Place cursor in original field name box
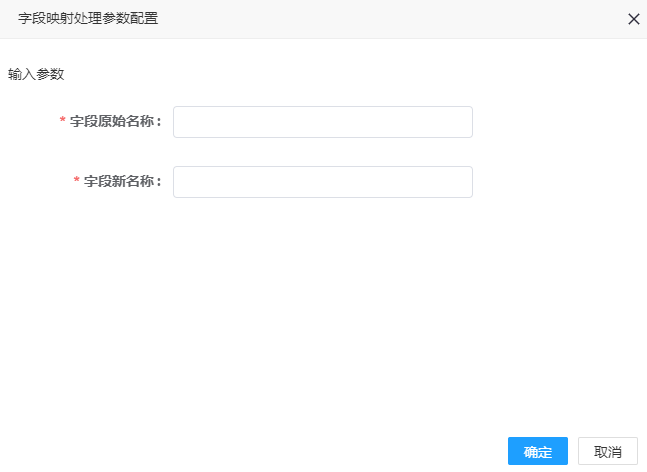This screenshot has width=647, height=472. pyautogui.click(x=323, y=122)
